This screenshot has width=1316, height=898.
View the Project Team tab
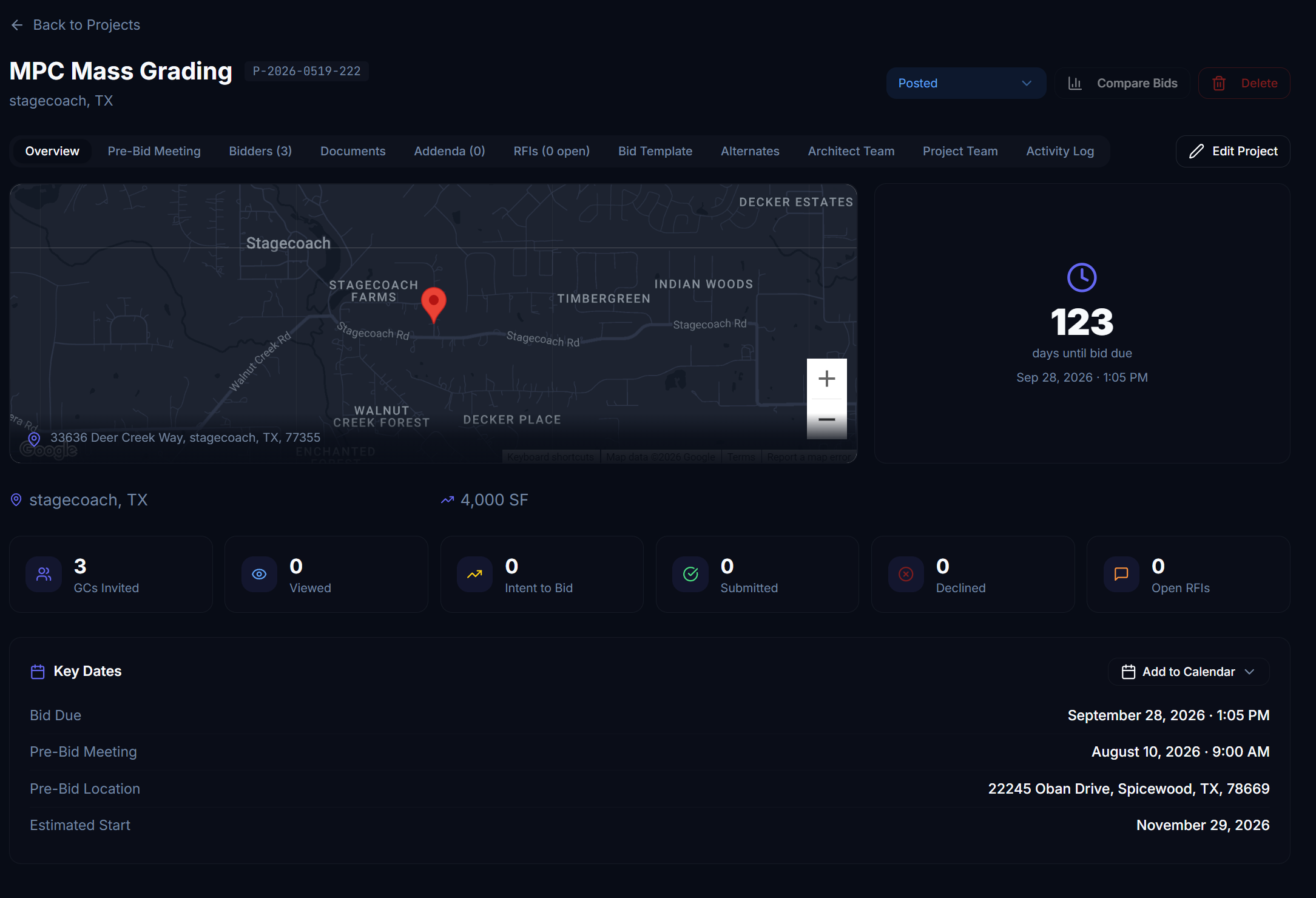[960, 151]
